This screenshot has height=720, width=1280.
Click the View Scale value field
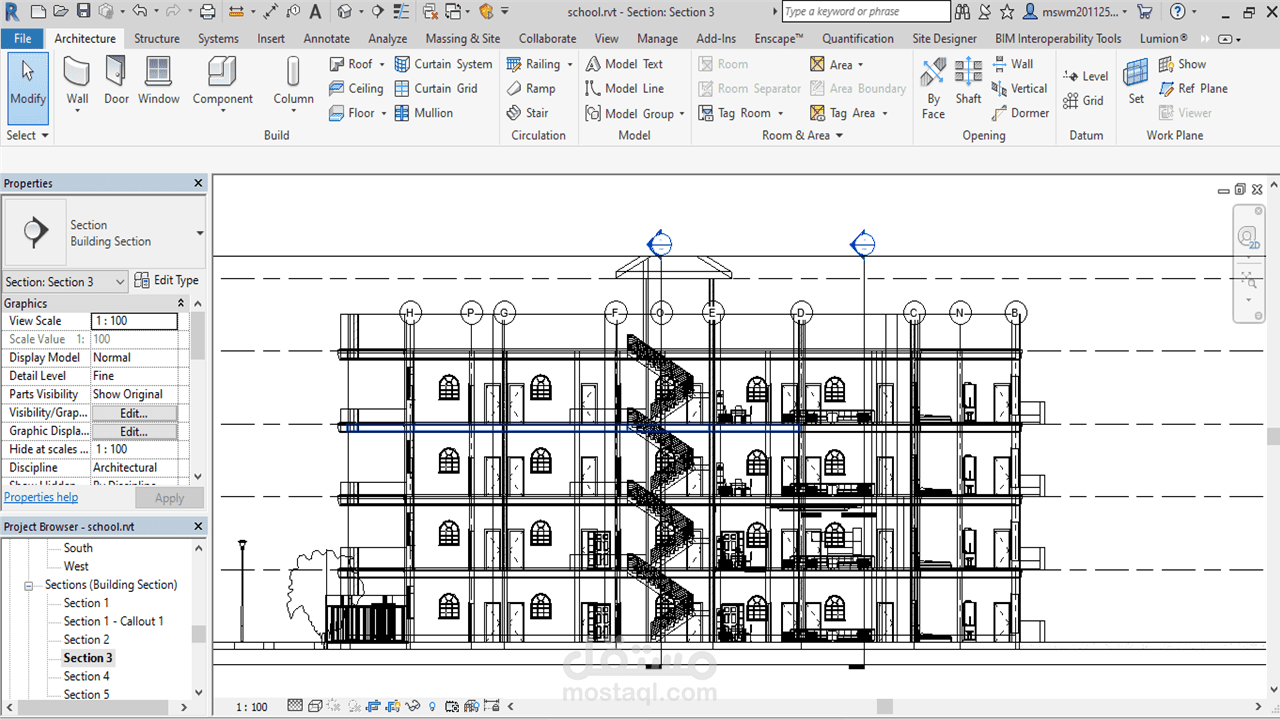(134, 321)
